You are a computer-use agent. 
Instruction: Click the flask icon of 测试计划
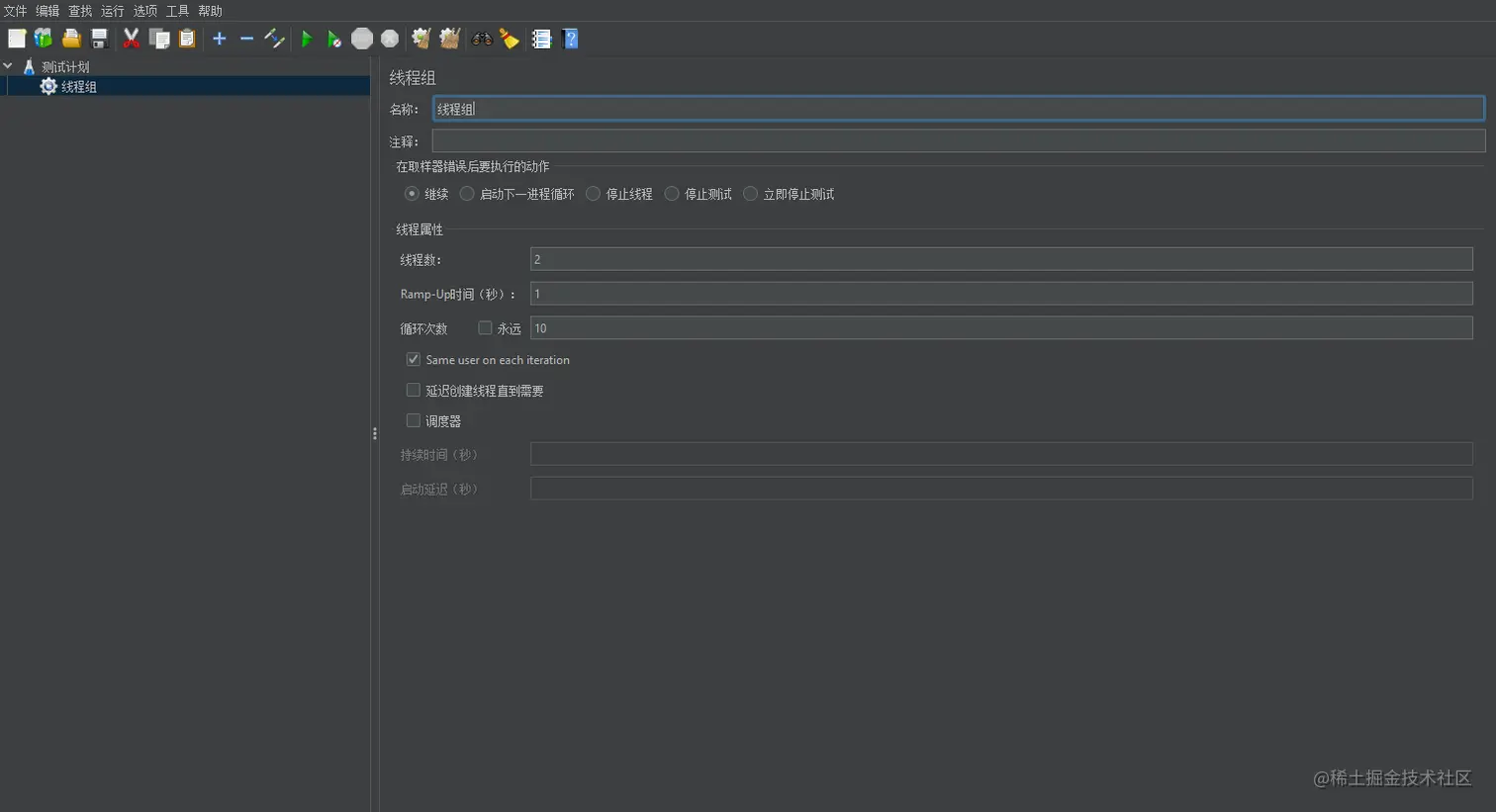coord(29,66)
